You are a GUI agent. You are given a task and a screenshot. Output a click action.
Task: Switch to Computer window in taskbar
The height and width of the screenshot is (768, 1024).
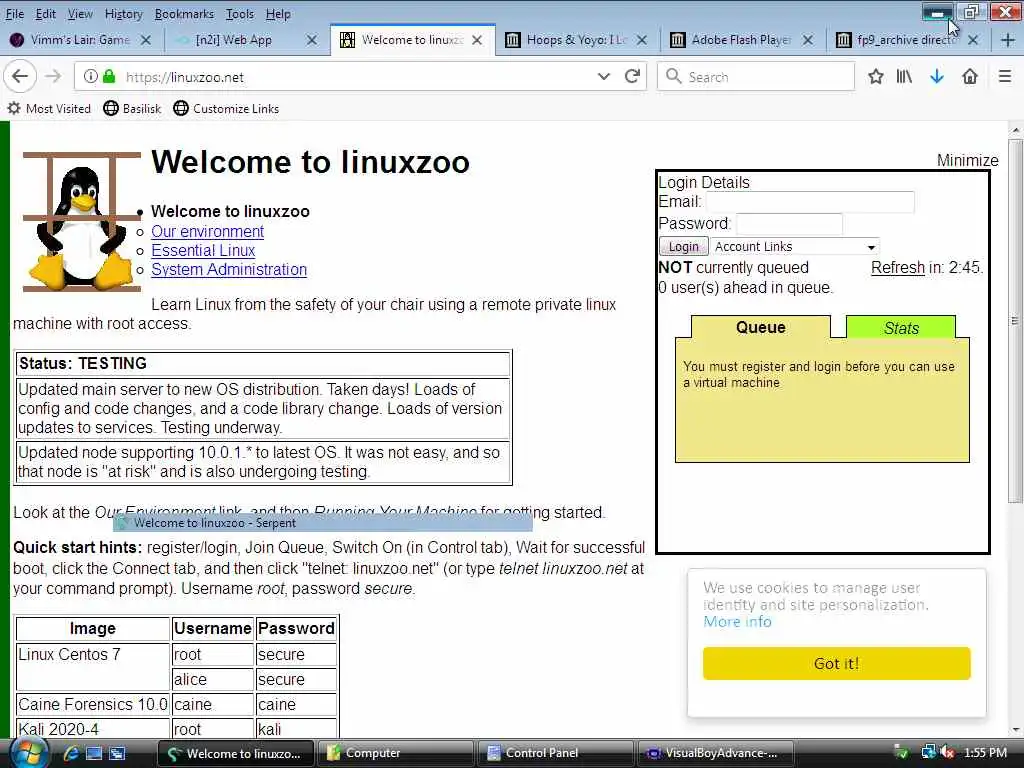395,753
